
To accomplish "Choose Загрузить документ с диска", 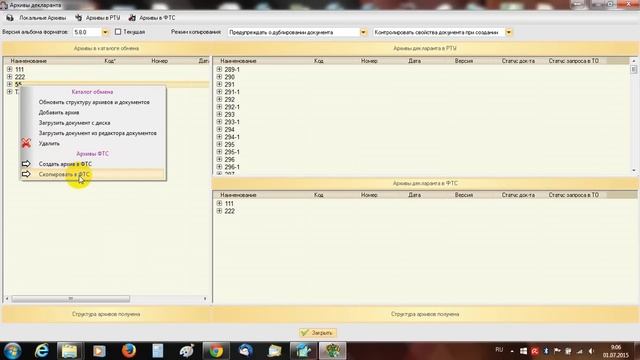I will (x=74, y=123).
